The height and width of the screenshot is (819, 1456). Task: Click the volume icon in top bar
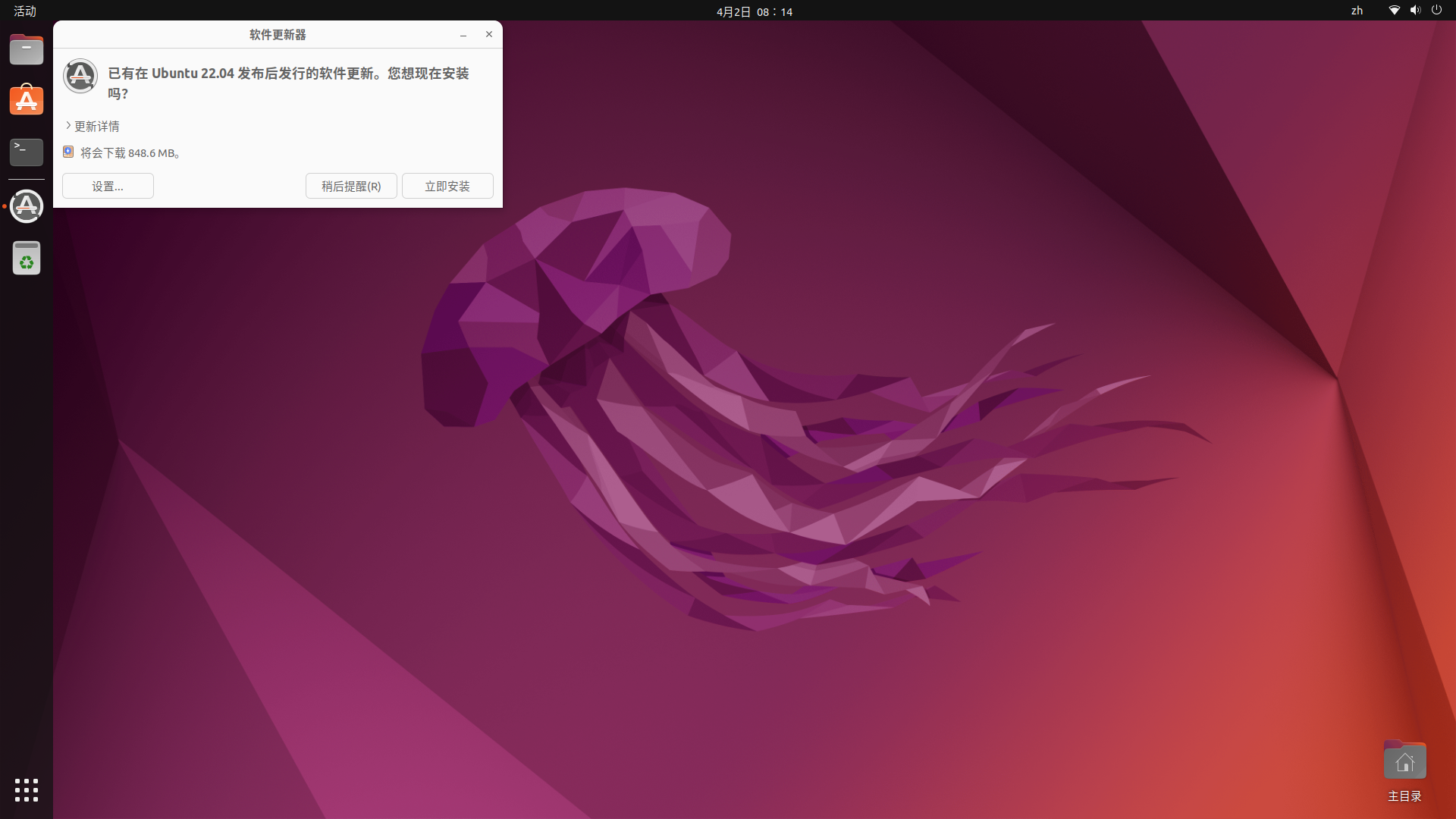click(1415, 11)
